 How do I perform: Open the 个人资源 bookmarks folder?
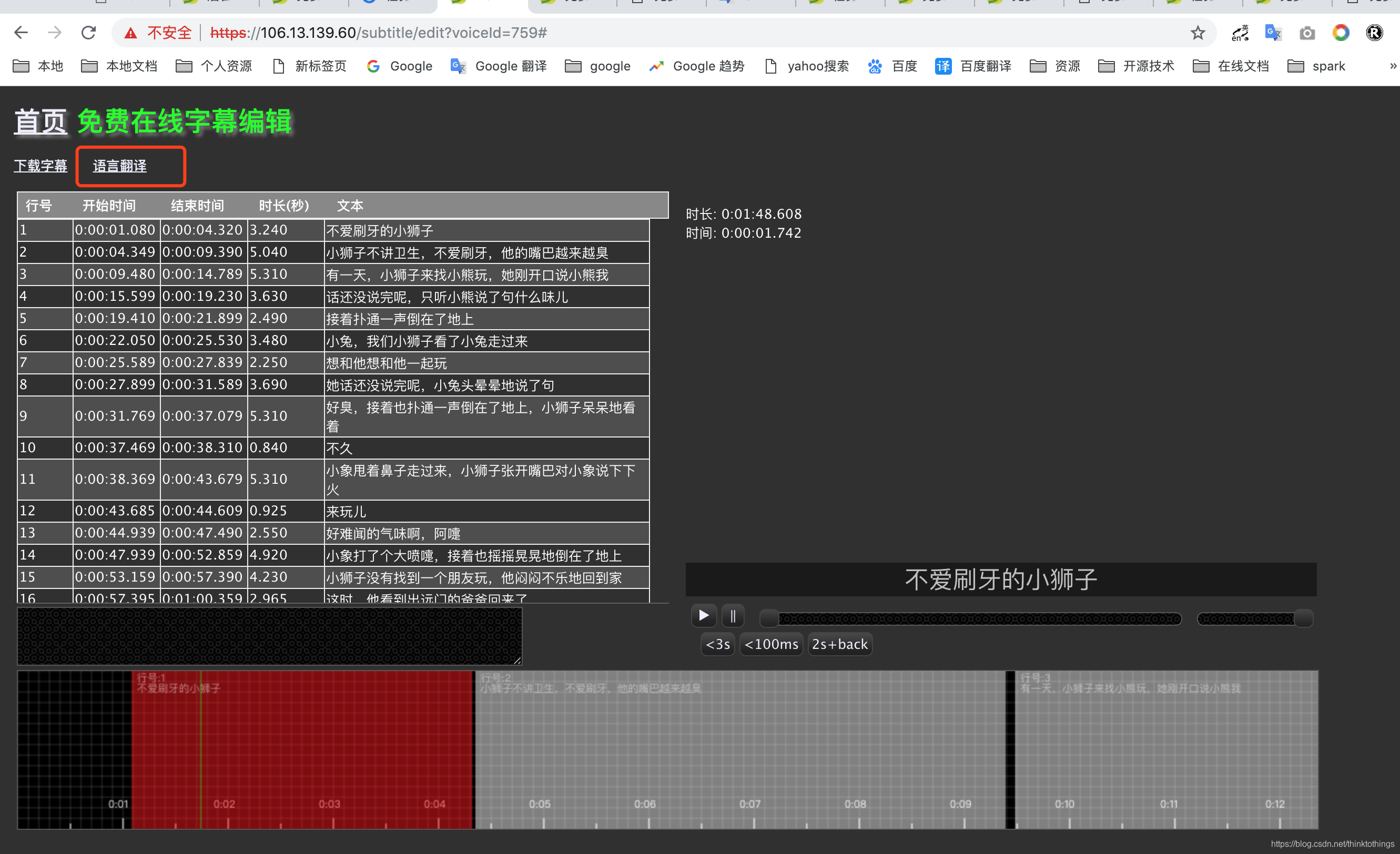coord(214,66)
